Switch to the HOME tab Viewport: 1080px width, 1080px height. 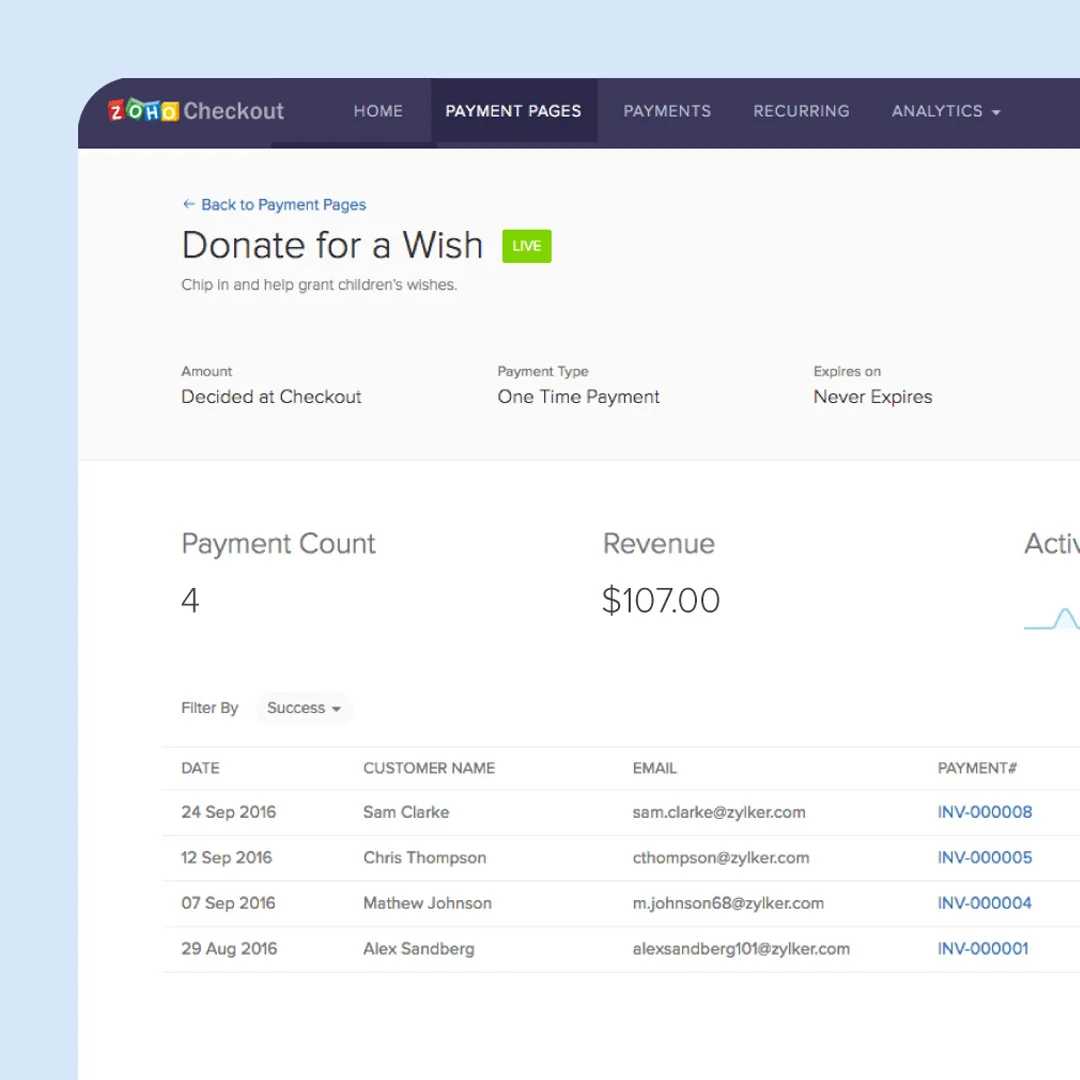pos(378,111)
